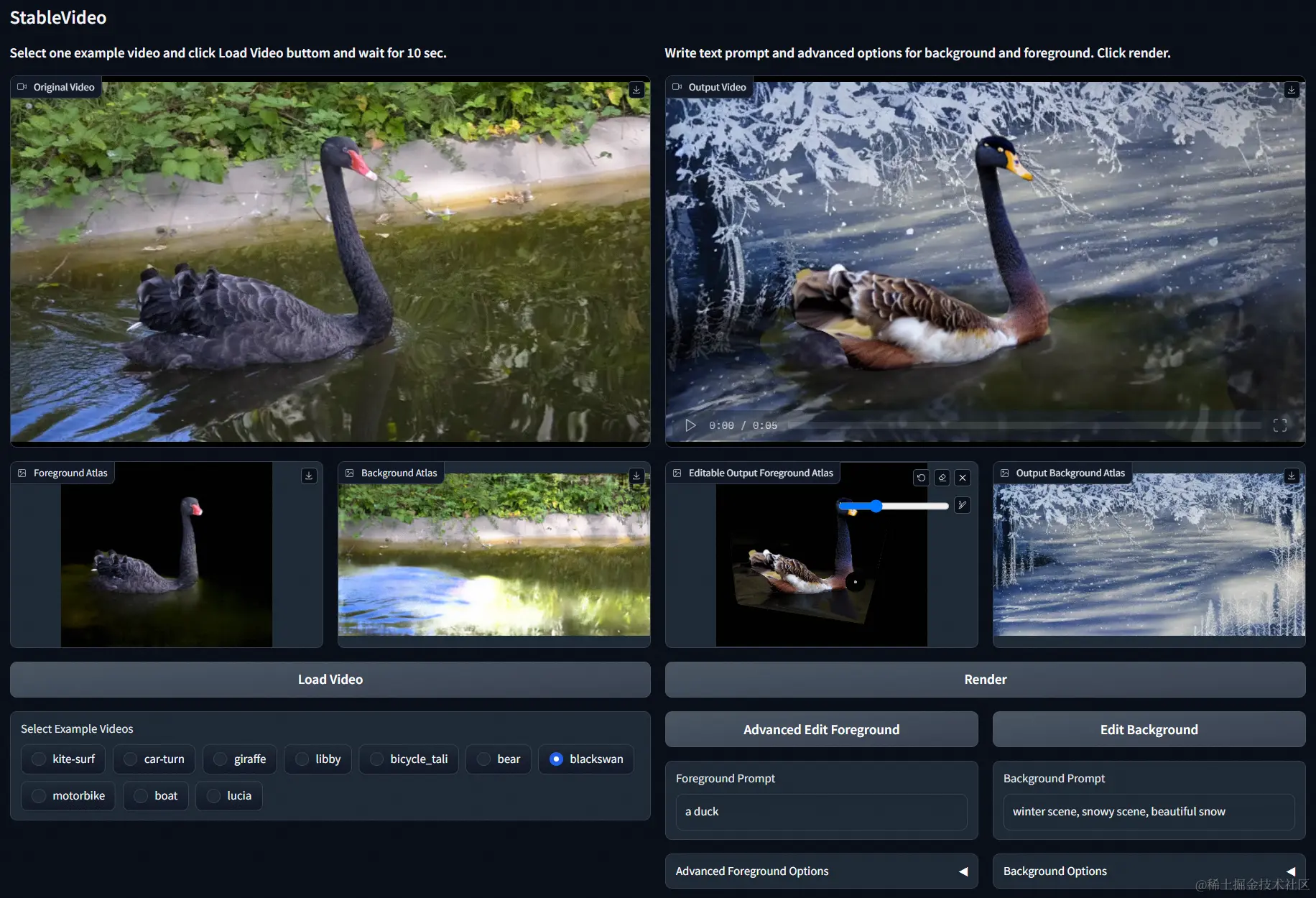
Task: Erase edits in Editable Foreground Atlas
Action: 942,478
